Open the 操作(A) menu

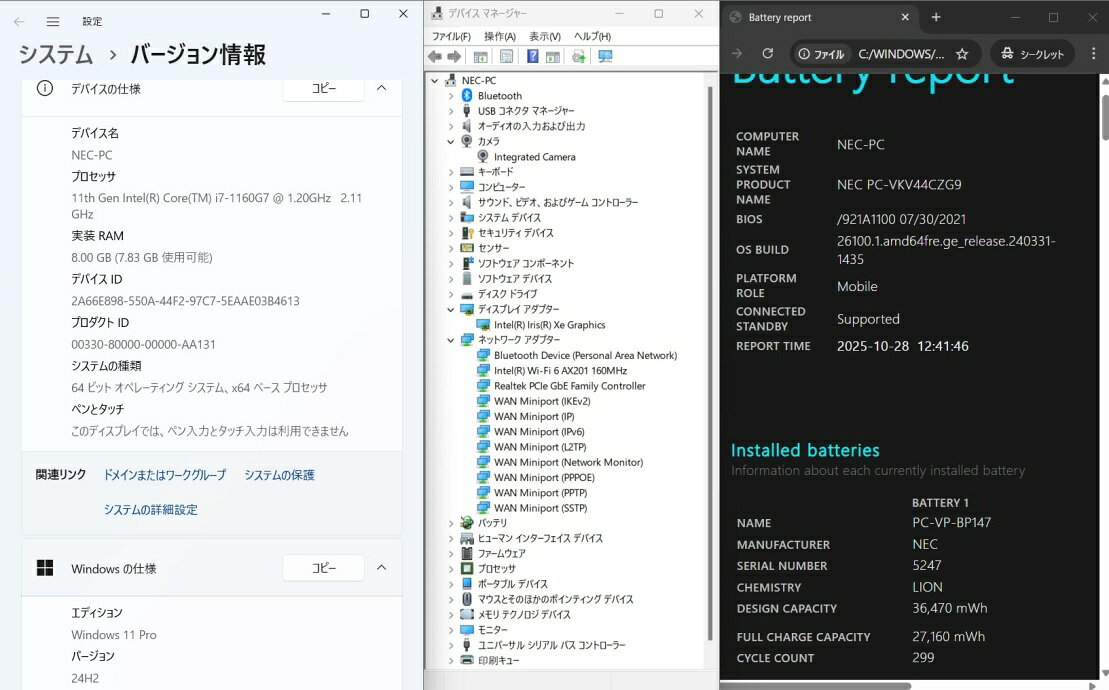500,36
